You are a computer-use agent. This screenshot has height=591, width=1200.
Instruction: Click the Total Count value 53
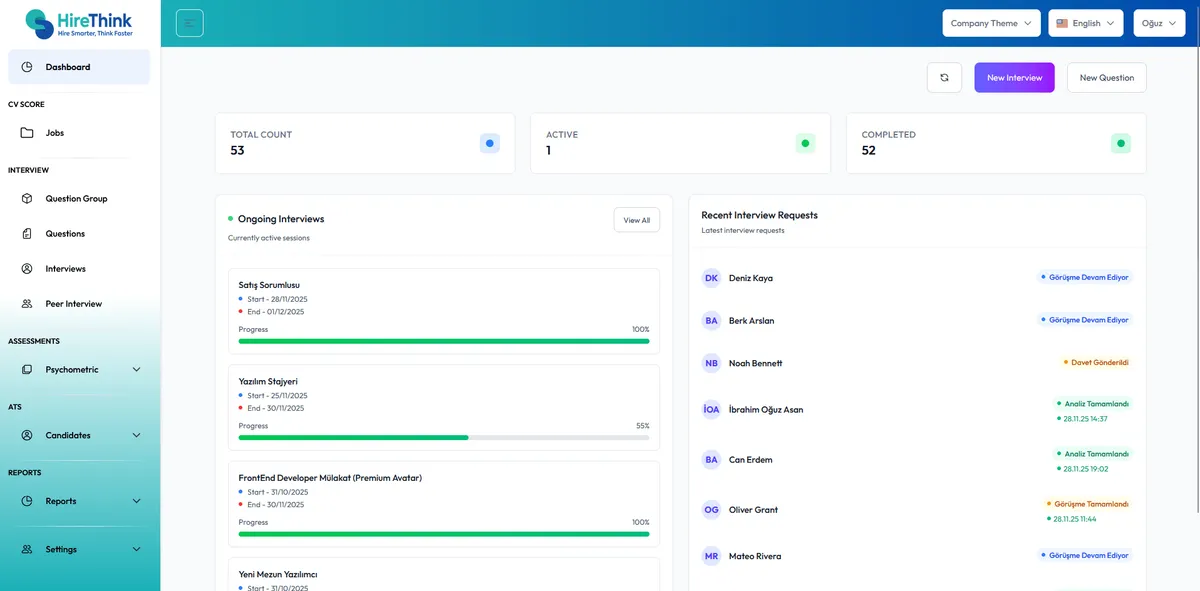[238, 151]
